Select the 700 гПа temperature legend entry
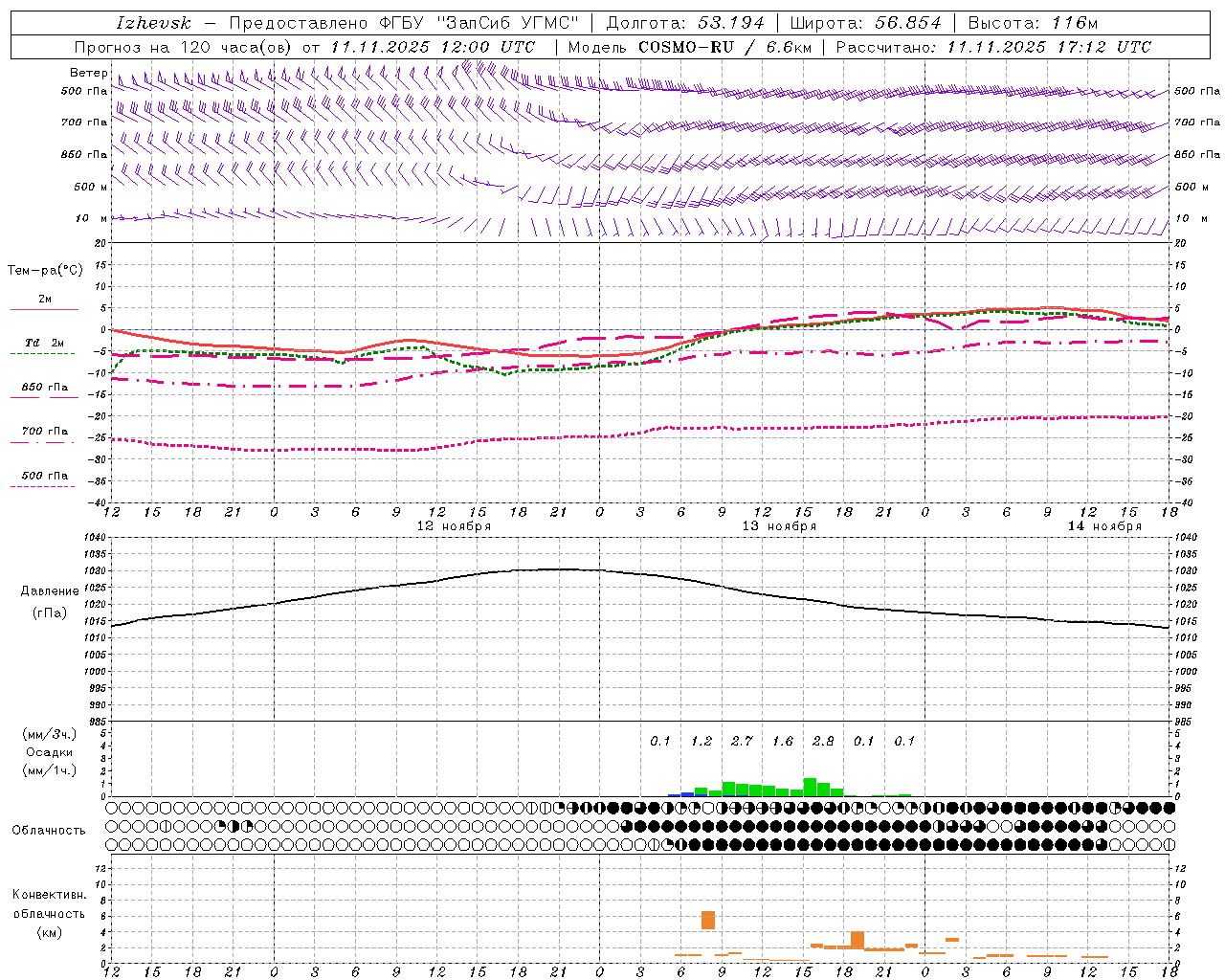Viewport: 1225px width, 980px height. click(x=45, y=431)
